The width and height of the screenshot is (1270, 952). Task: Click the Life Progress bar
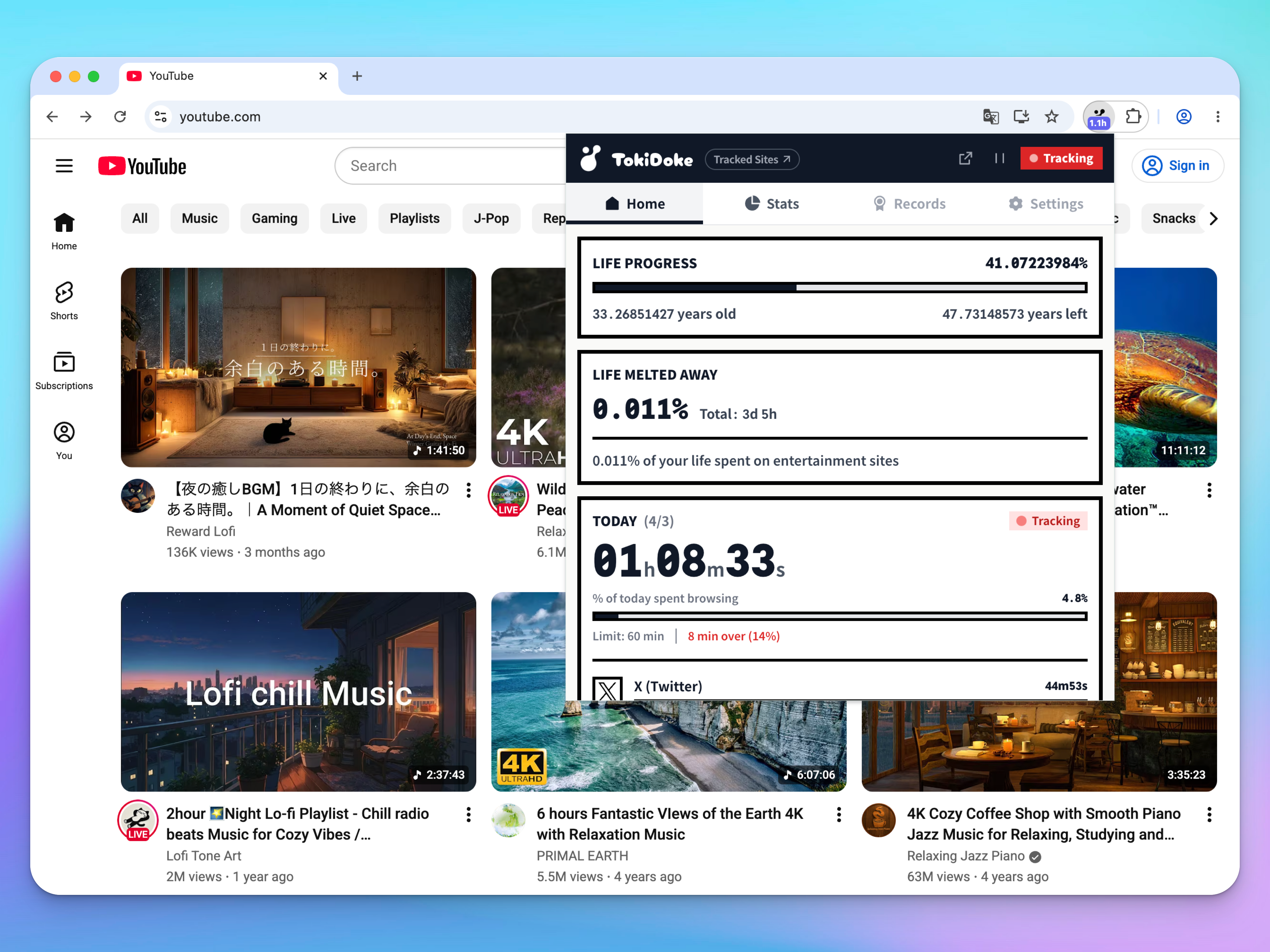pos(839,287)
